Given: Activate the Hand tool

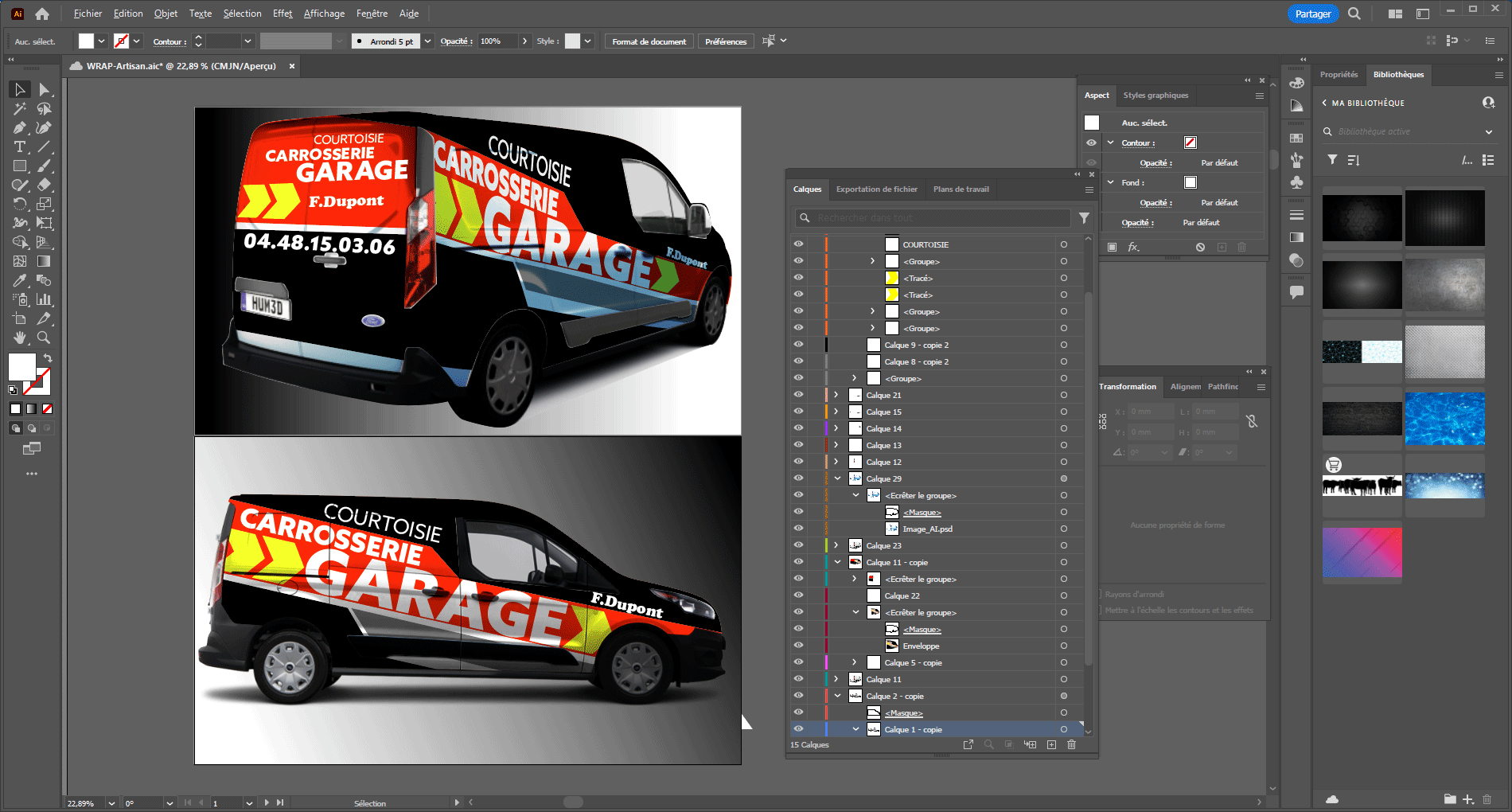Looking at the screenshot, I should point(19,338).
